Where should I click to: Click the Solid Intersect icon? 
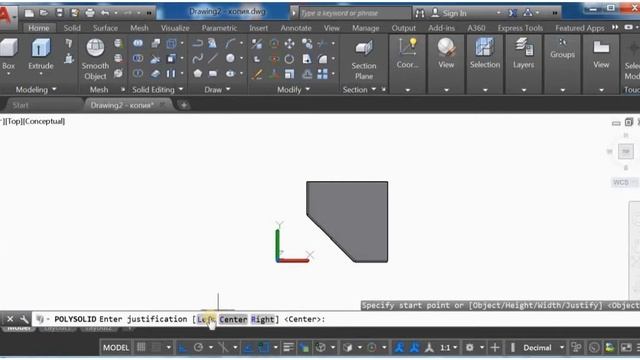(x=138, y=73)
